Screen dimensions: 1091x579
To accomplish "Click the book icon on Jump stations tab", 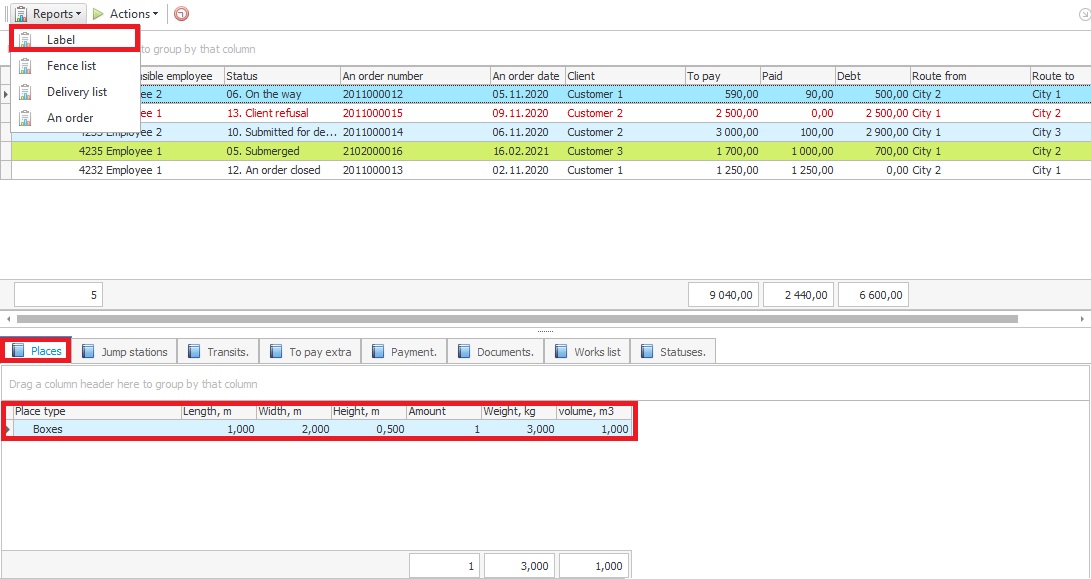I will point(88,352).
